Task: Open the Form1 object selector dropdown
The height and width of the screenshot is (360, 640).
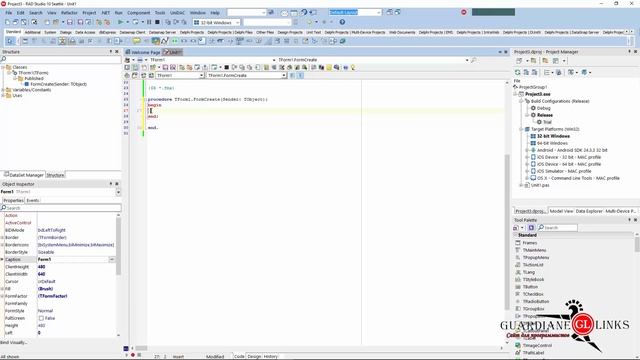Action: pyautogui.click(x=118, y=192)
